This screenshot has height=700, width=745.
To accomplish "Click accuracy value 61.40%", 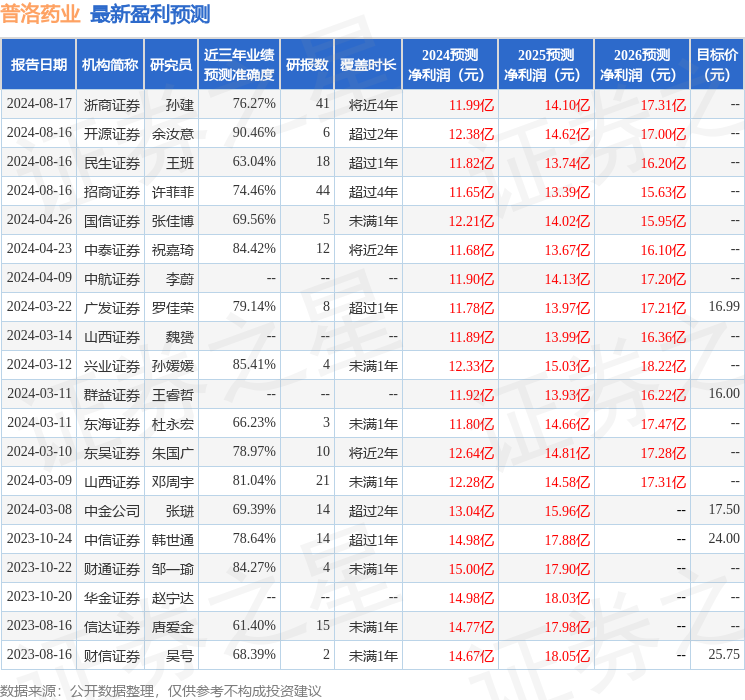I will (254, 625).
